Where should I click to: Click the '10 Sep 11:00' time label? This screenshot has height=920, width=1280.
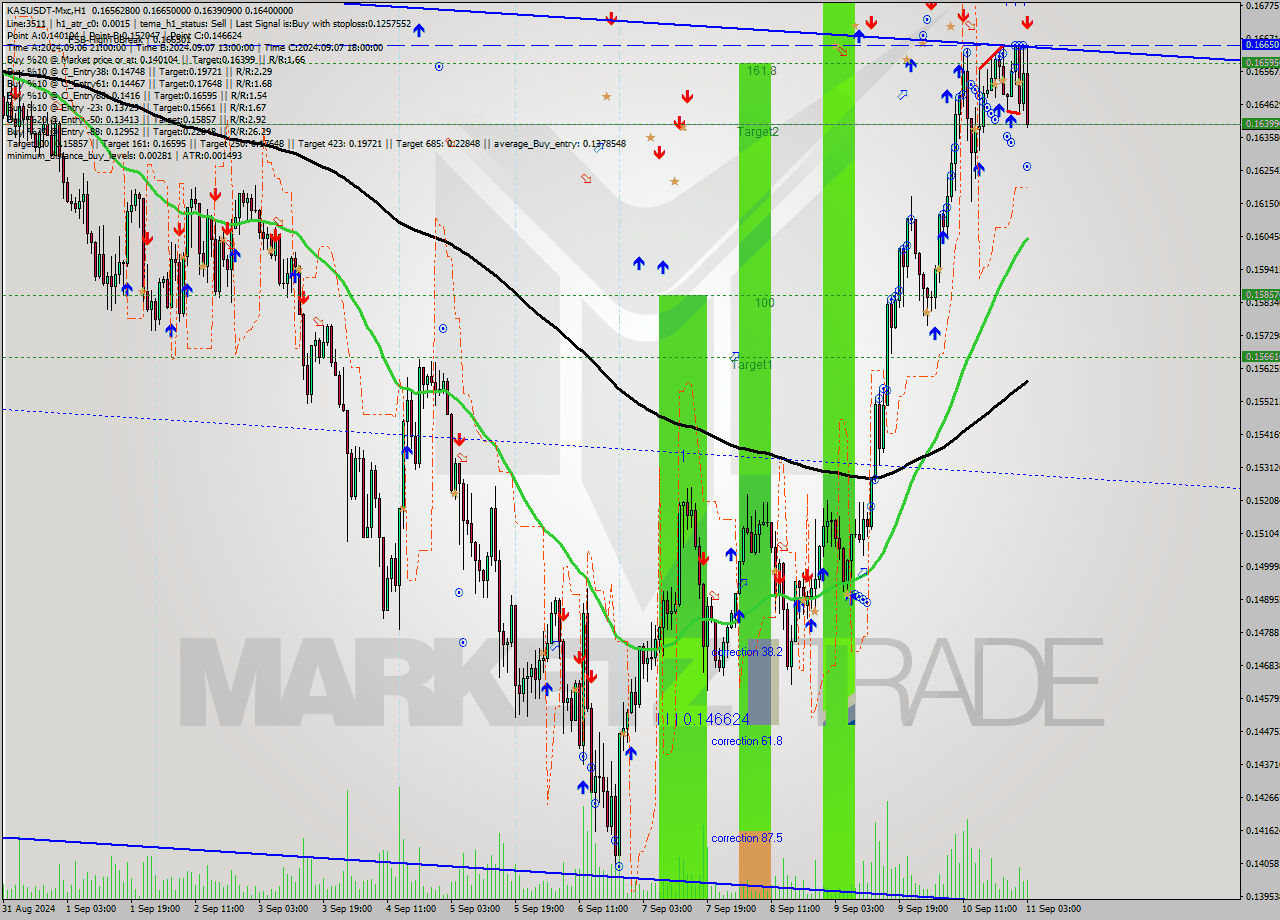(988, 909)
